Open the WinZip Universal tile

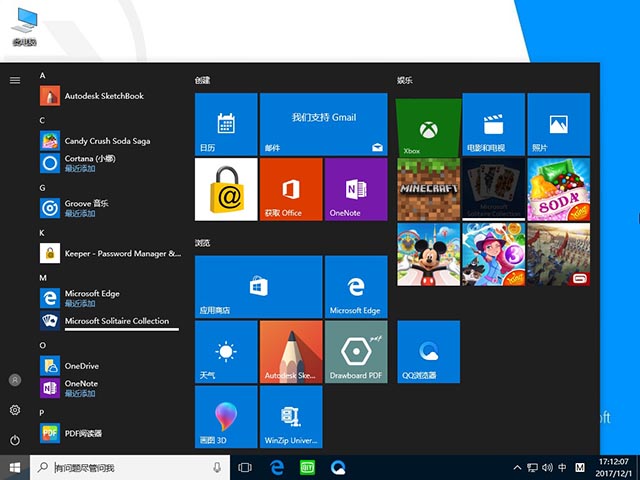pyautogui.click(x=291, y=417)
